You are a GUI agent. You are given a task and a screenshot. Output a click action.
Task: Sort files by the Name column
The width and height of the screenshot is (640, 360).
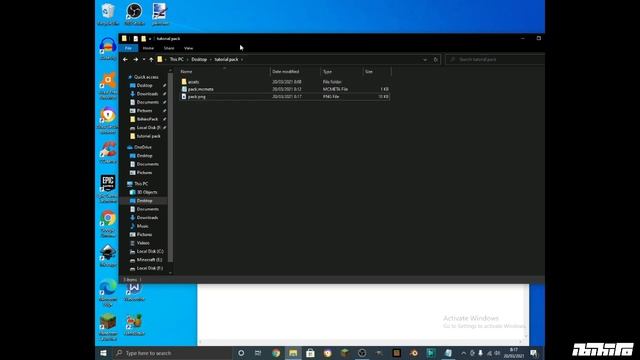point(224,72)
